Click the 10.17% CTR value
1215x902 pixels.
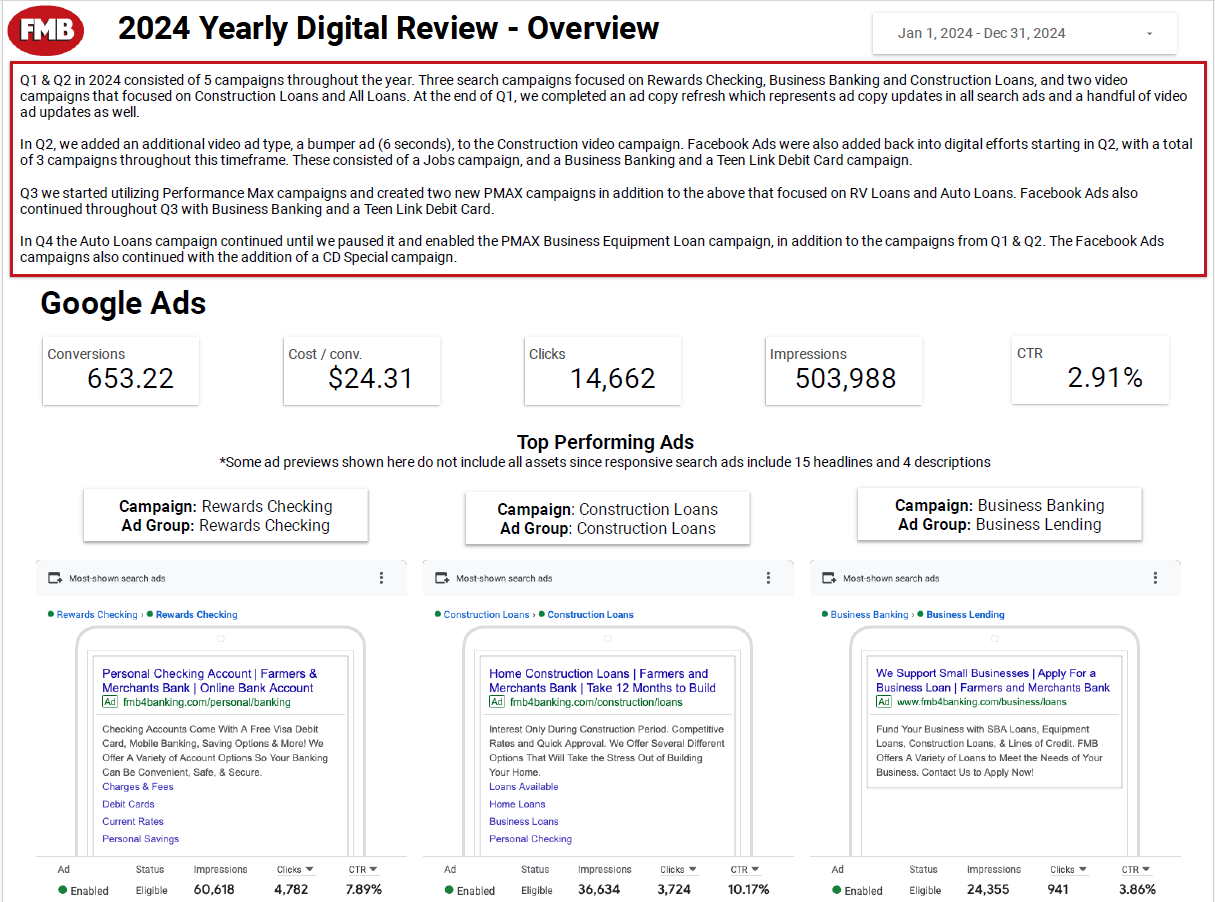[x=749, y=890]
